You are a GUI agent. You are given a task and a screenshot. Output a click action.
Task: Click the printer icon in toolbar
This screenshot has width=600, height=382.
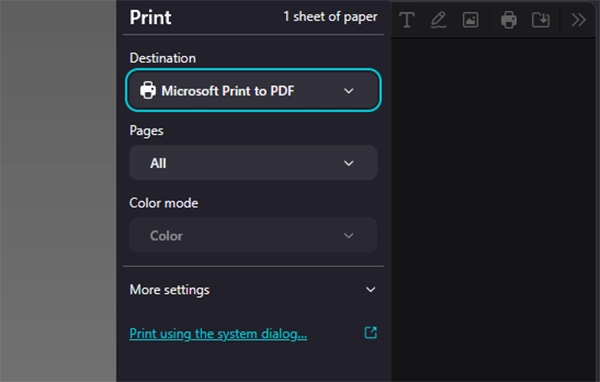[509, 20]
